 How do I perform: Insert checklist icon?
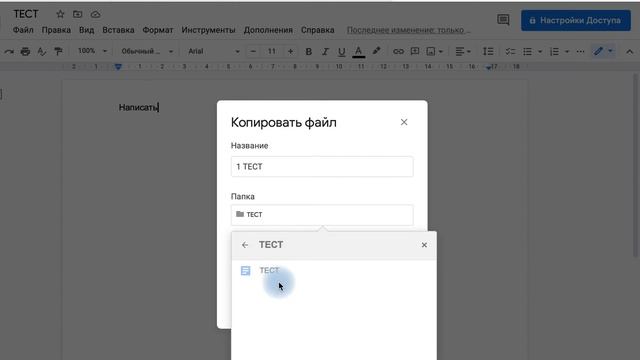[x=510, y=51]
